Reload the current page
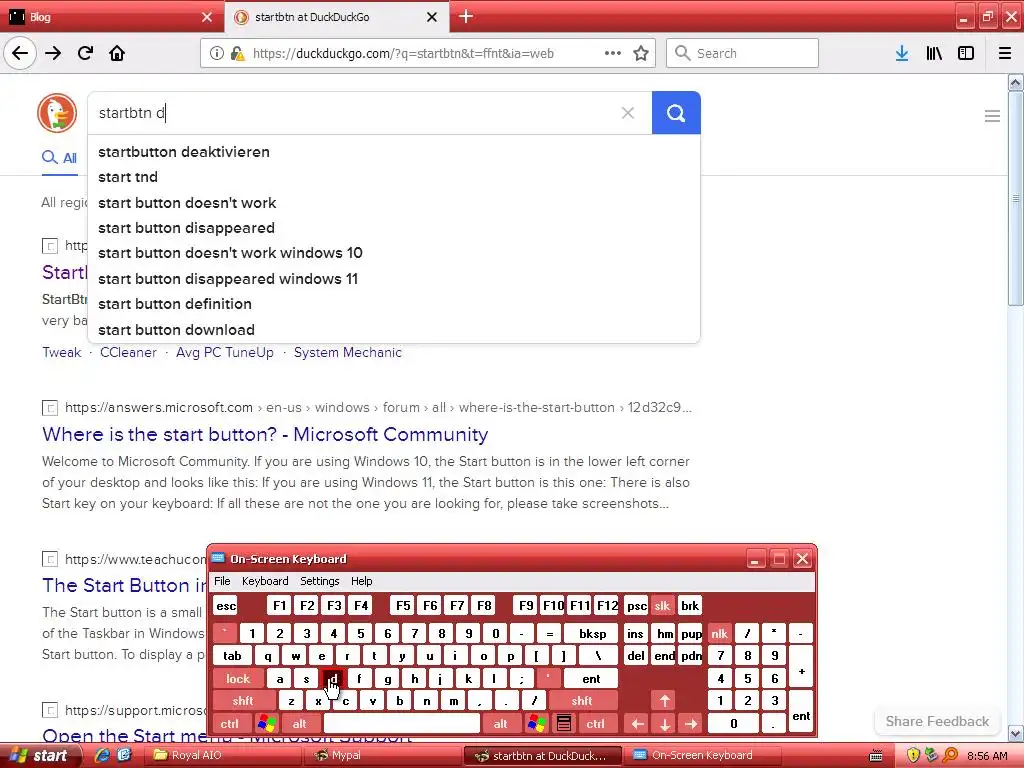The height and width of the screenshot is (768, 1024). (85, 53)
